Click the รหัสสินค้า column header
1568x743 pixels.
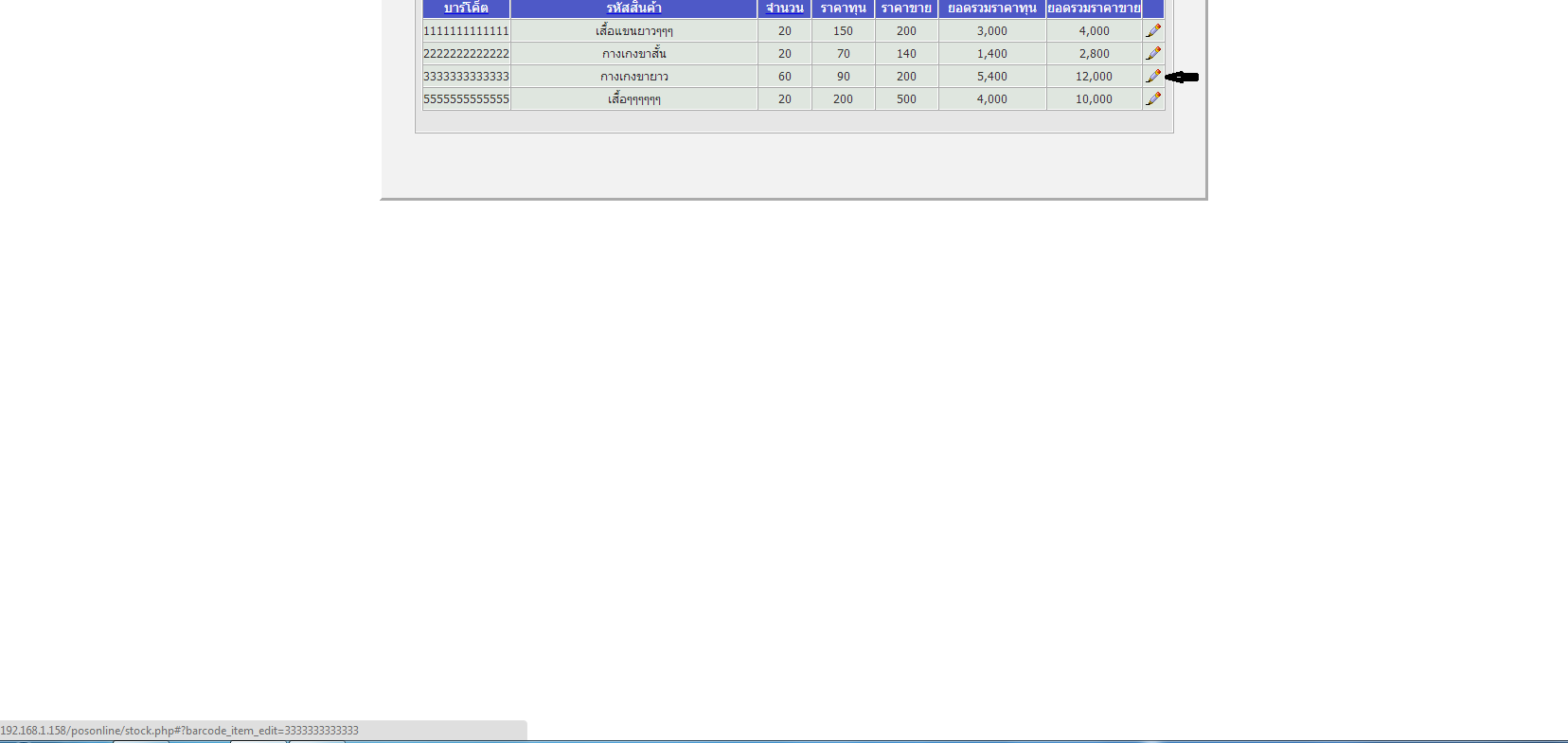634,9
